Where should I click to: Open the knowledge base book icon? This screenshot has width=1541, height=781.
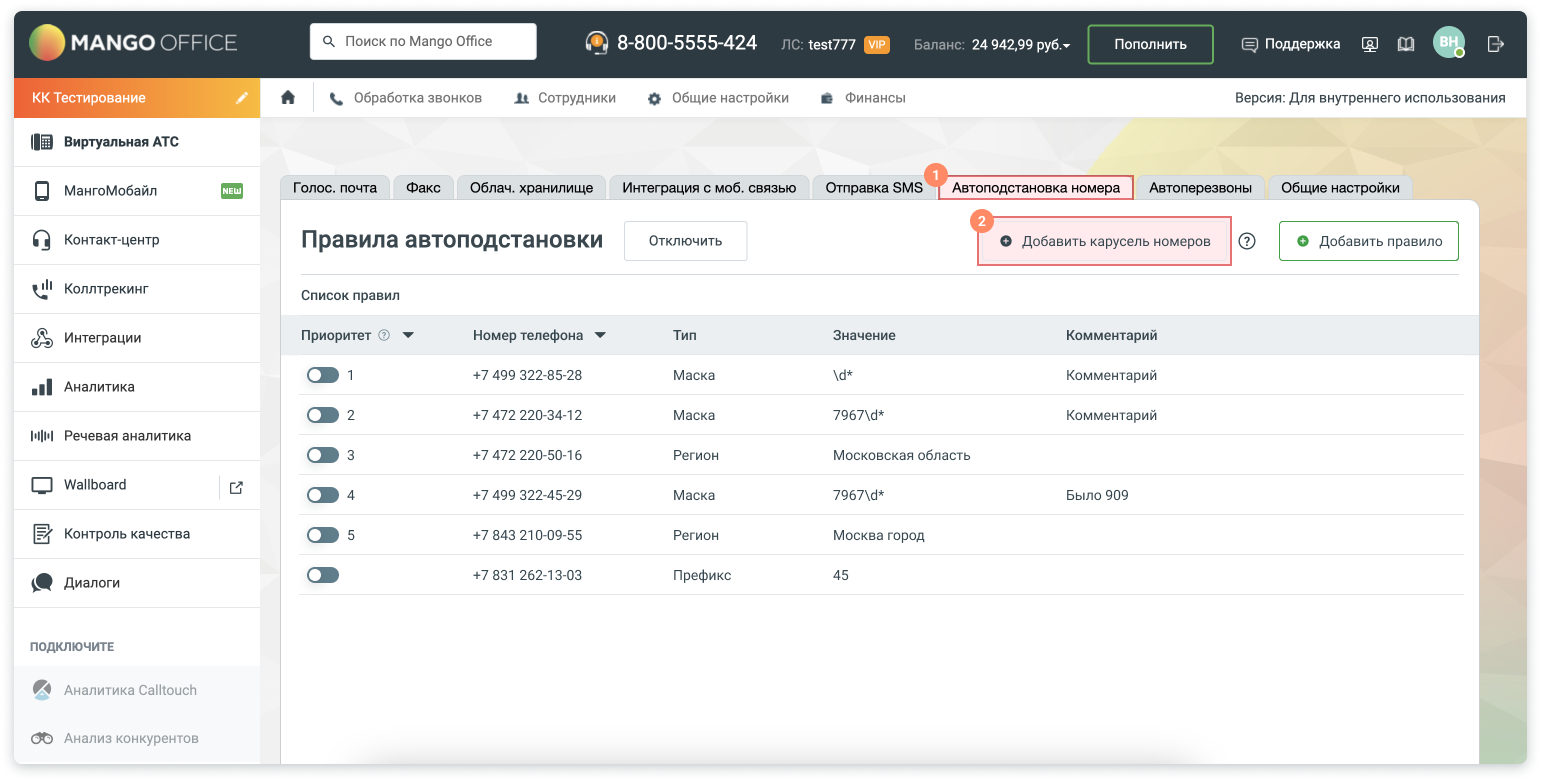[1406, 44]
